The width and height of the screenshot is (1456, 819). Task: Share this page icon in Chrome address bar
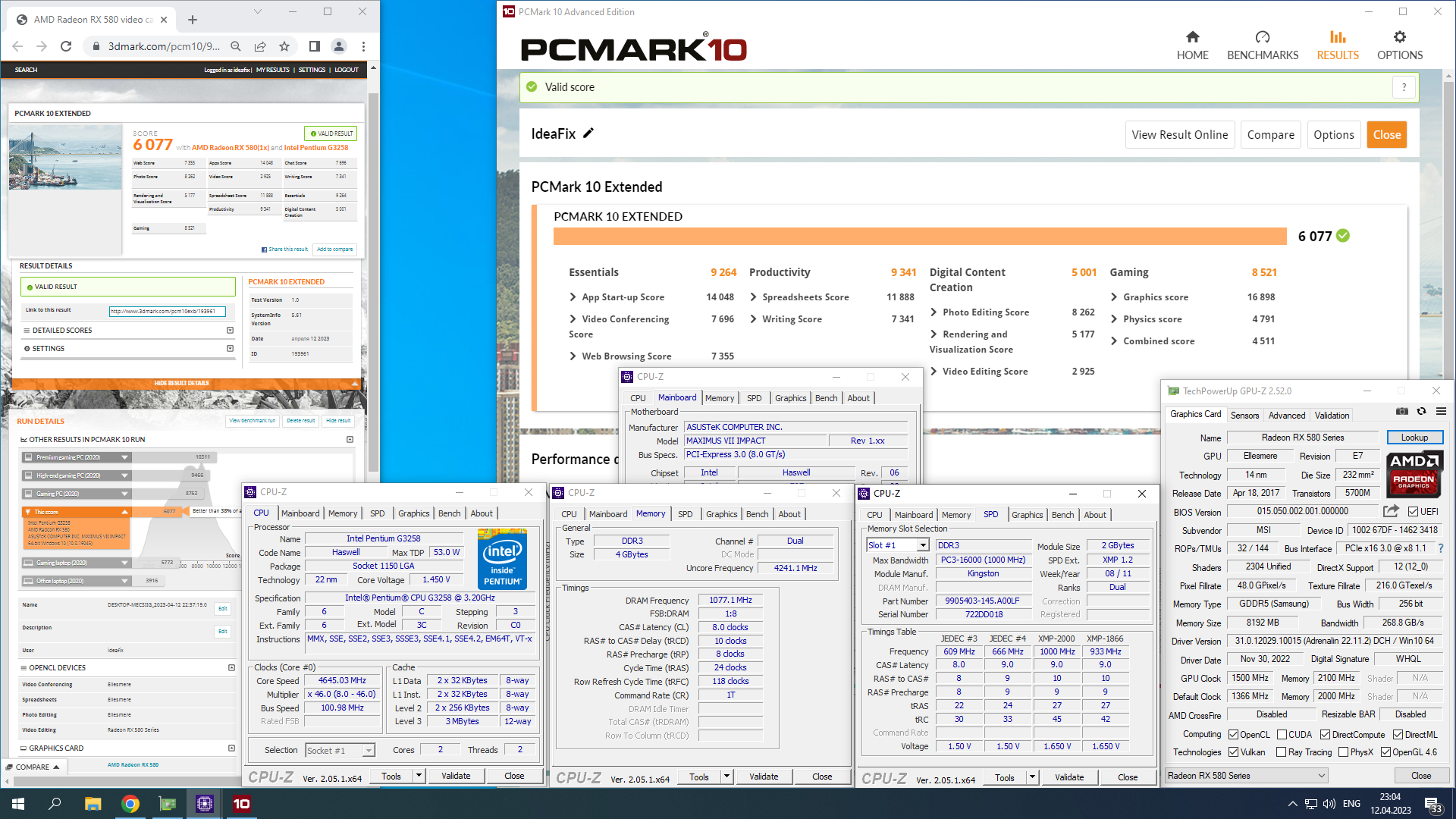click(260, 46)
